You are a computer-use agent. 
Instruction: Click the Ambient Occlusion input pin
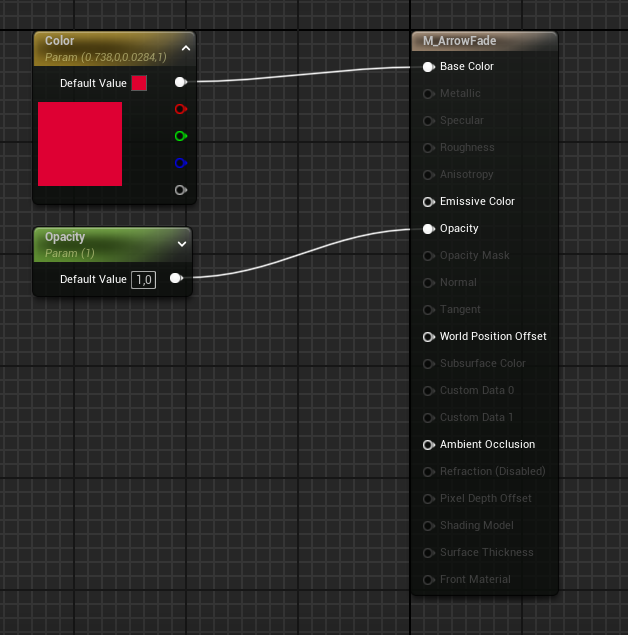point(428,445)
